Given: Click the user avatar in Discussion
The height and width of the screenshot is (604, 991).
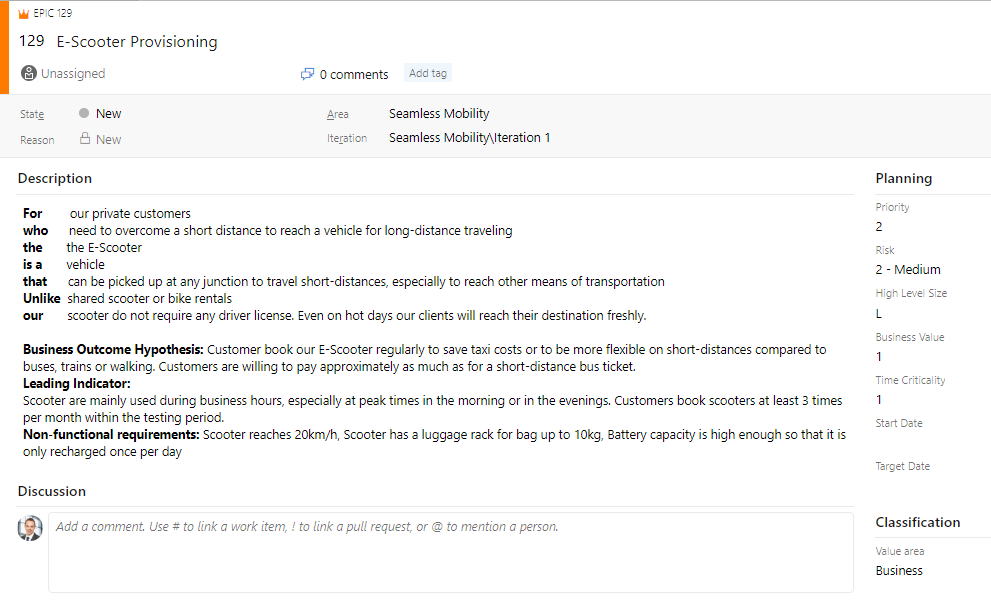Looking at the screenshot, I should point(30,528).
